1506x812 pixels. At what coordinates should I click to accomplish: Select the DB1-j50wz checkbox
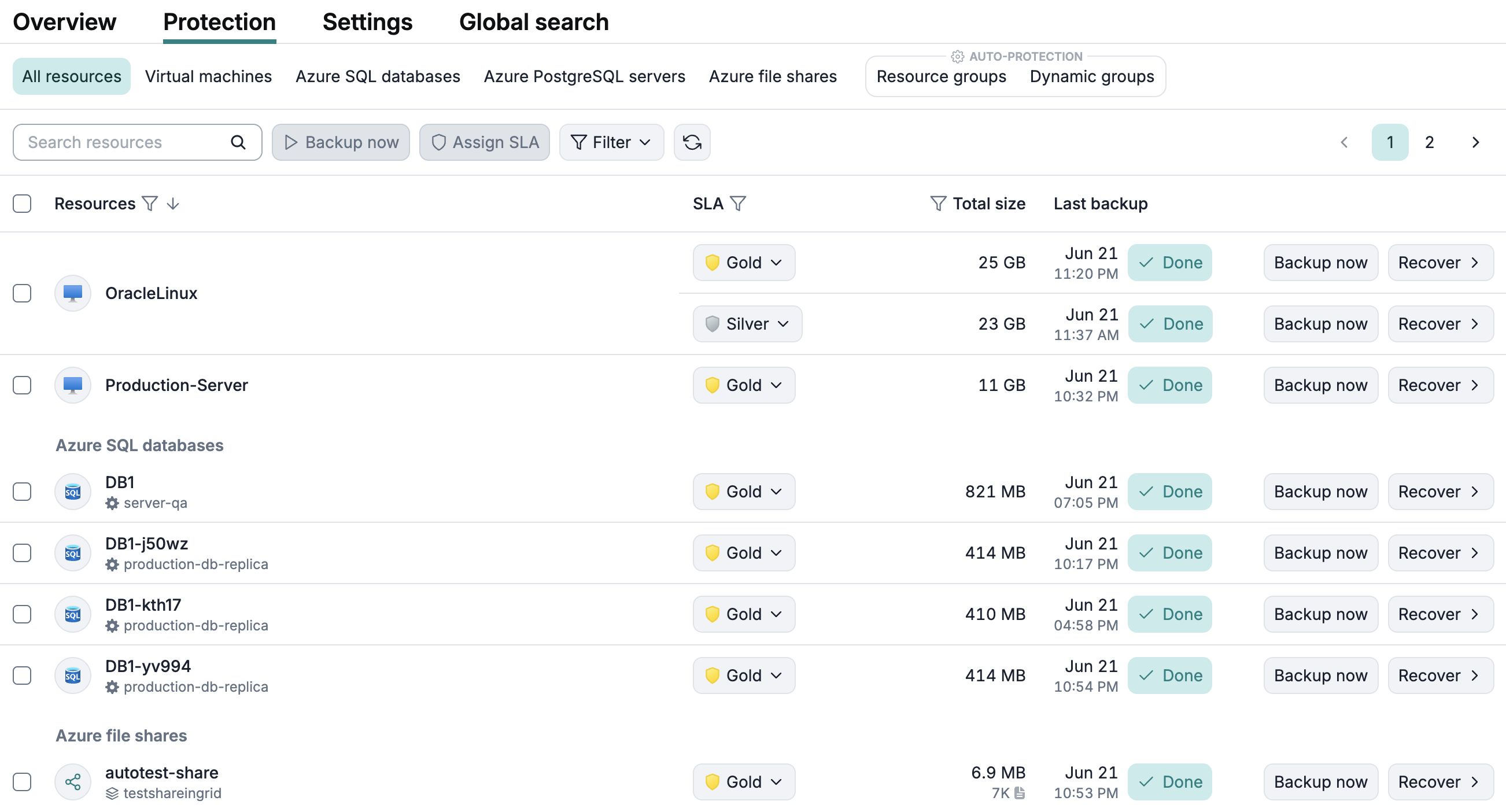pyautogui.click(x=22, y=553)
